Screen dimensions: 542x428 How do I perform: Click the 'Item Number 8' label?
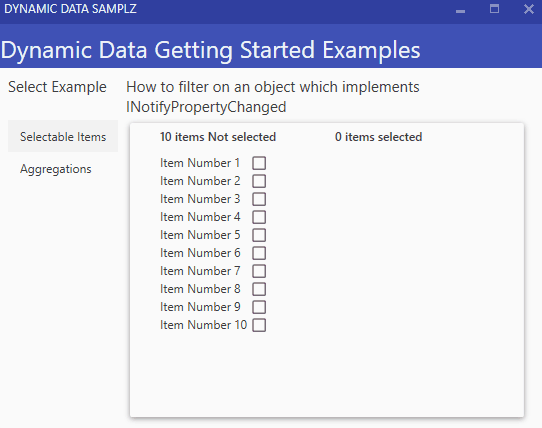pos(200,289)
